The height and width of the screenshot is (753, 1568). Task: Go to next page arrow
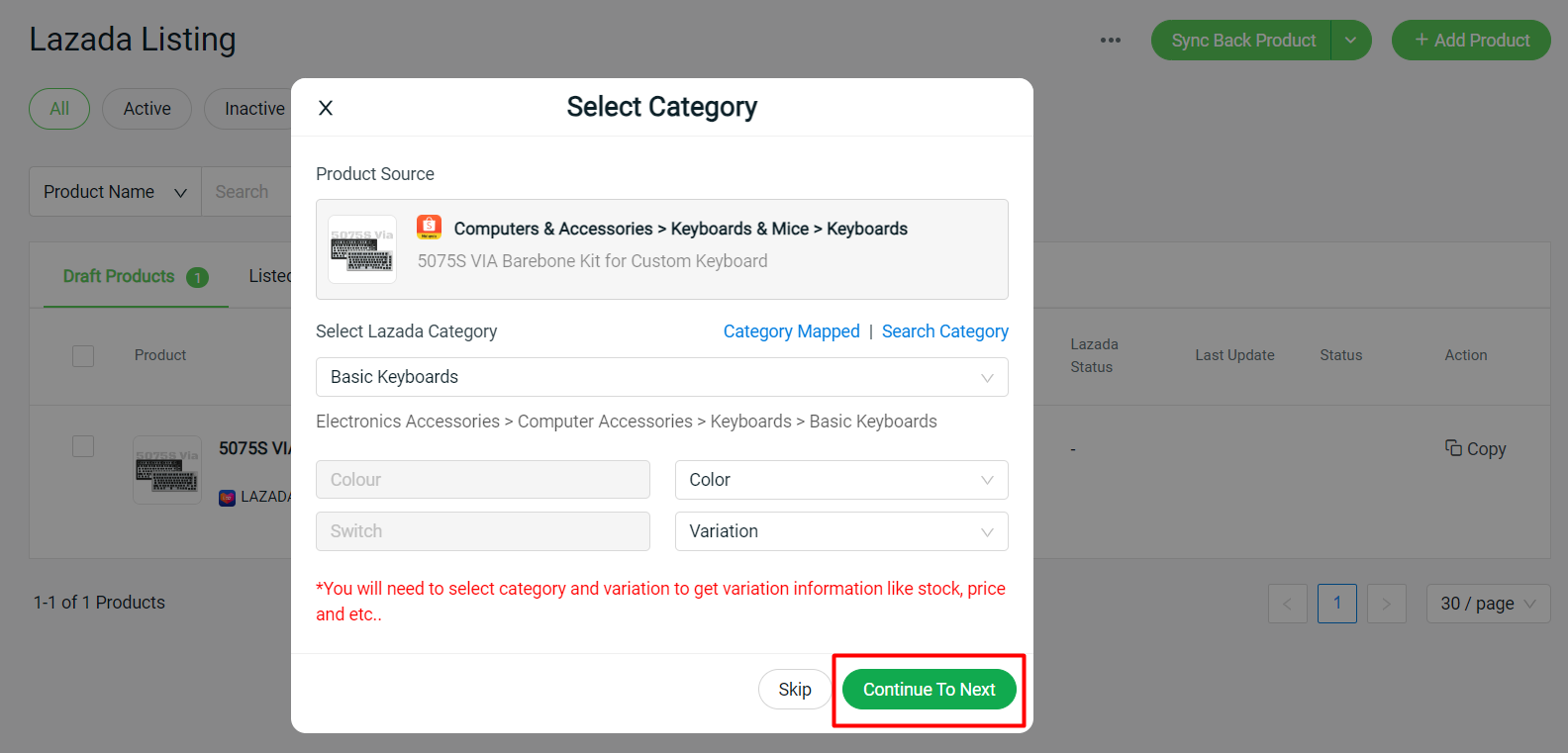pos(1386,604)
